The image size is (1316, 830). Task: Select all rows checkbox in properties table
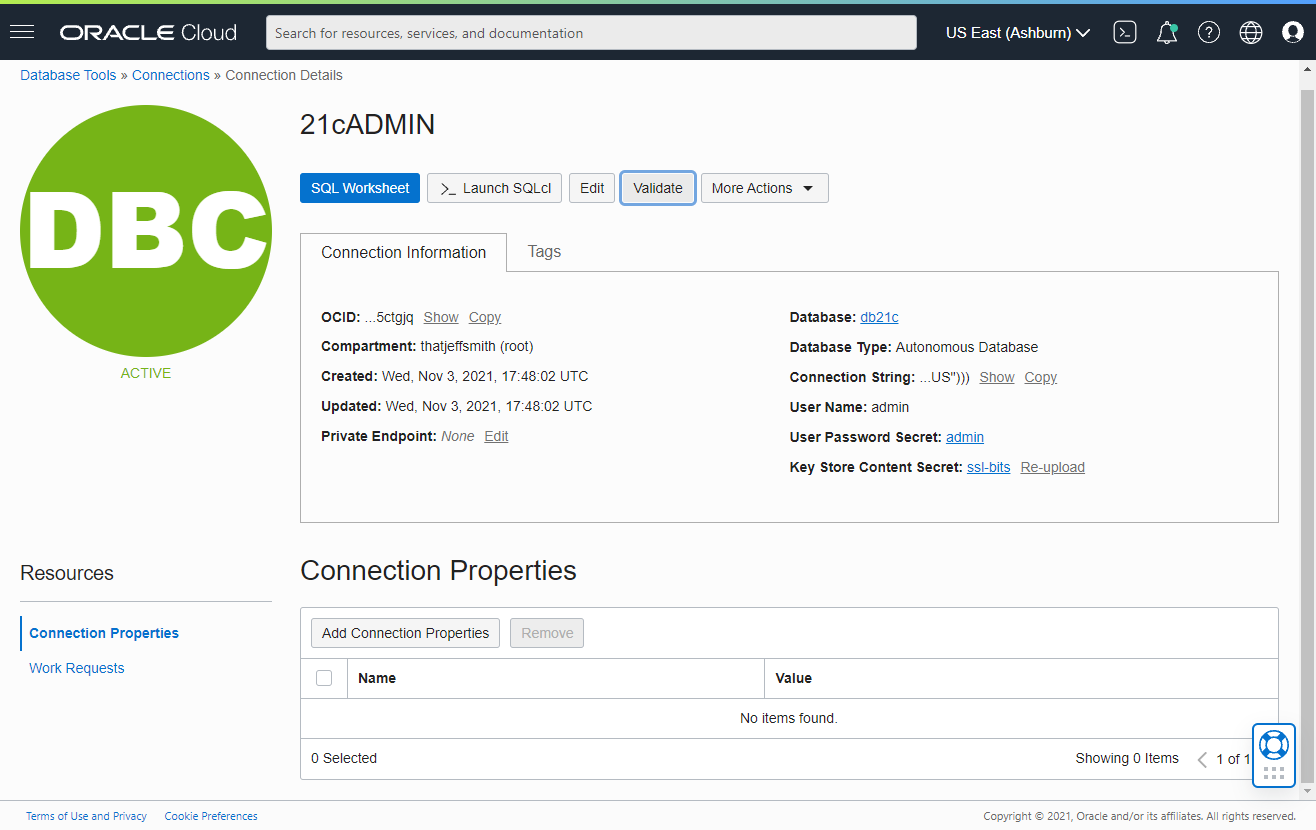324,678
